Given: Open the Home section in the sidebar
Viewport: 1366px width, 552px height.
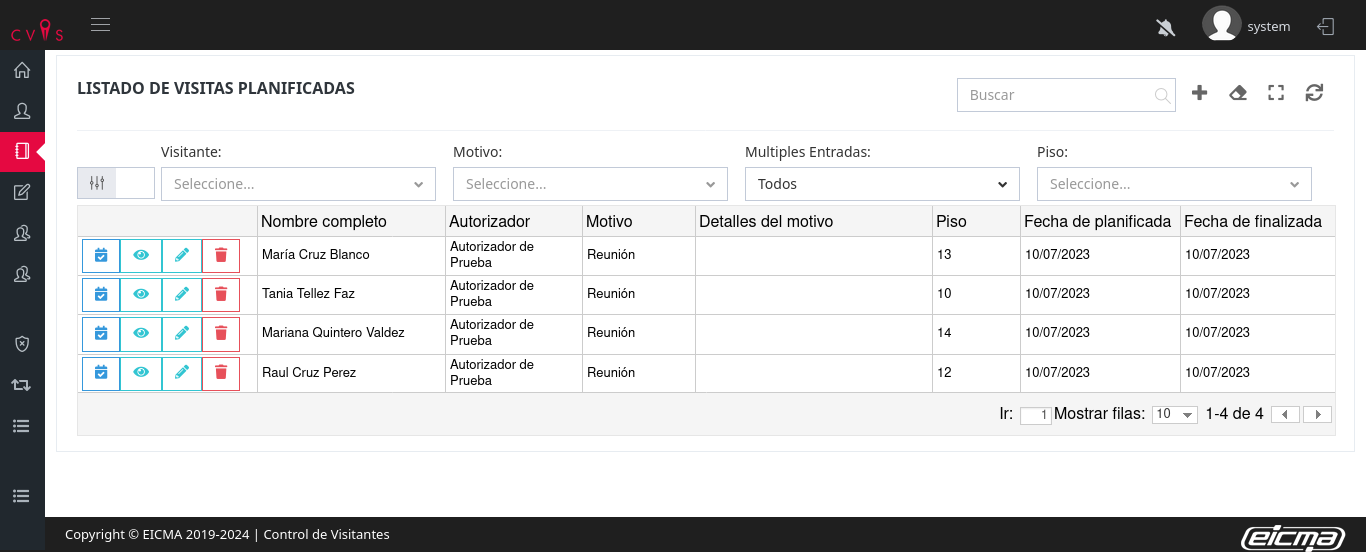Looking at the screenshot, I should click(x=22, y=70).
